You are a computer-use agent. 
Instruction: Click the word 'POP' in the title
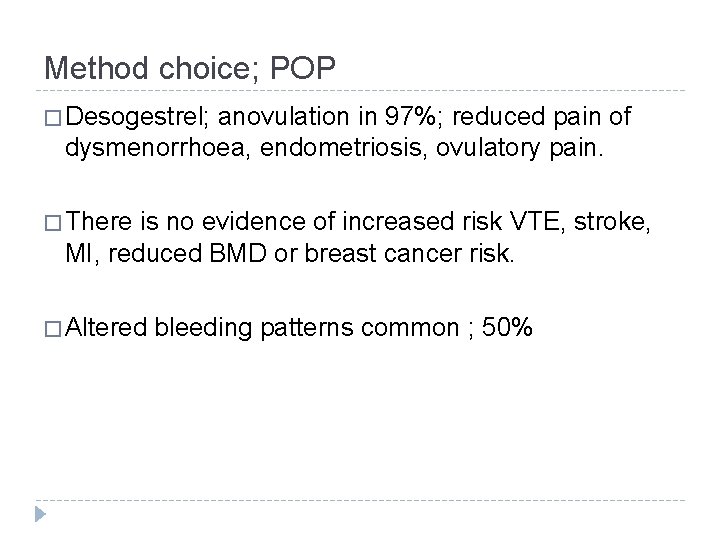coord(303,68)
